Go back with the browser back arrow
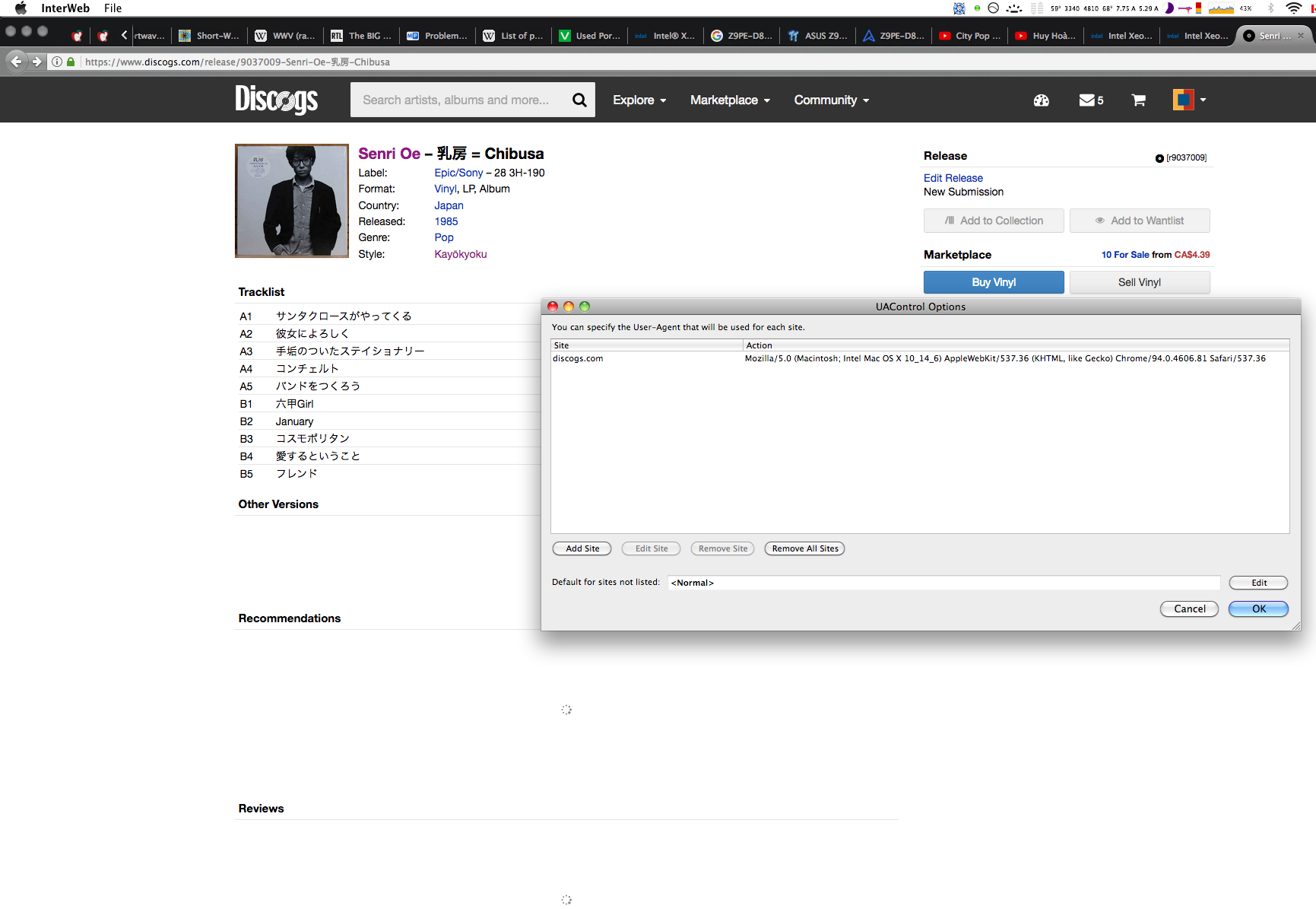The height and width of the screenshot is (909, 1316). (x=17, y=62)
